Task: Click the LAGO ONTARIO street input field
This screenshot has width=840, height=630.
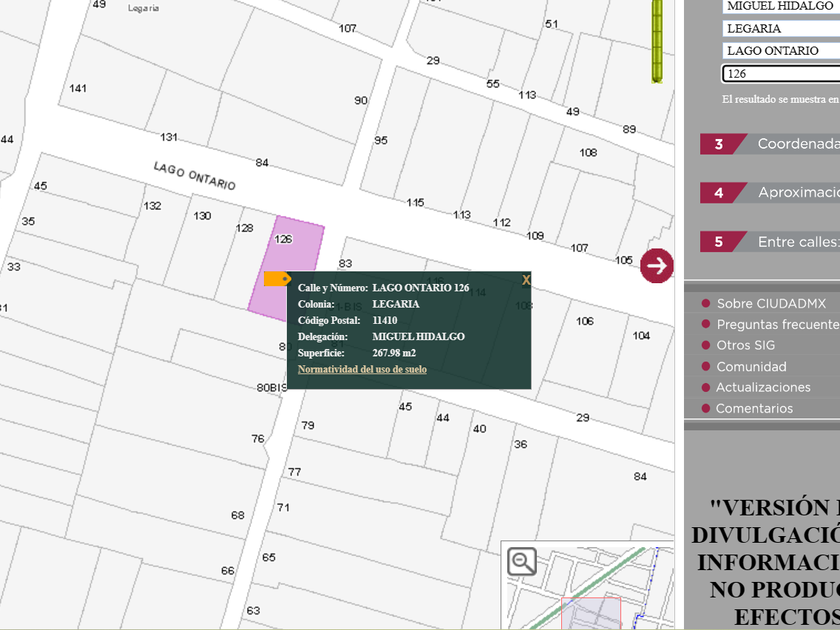Action: (780, 51)
